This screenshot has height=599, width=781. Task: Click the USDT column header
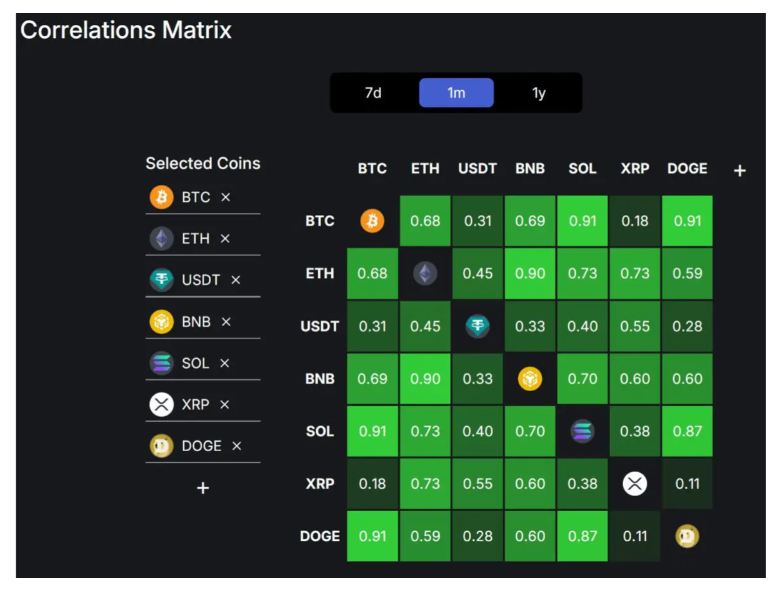point(477,169)
